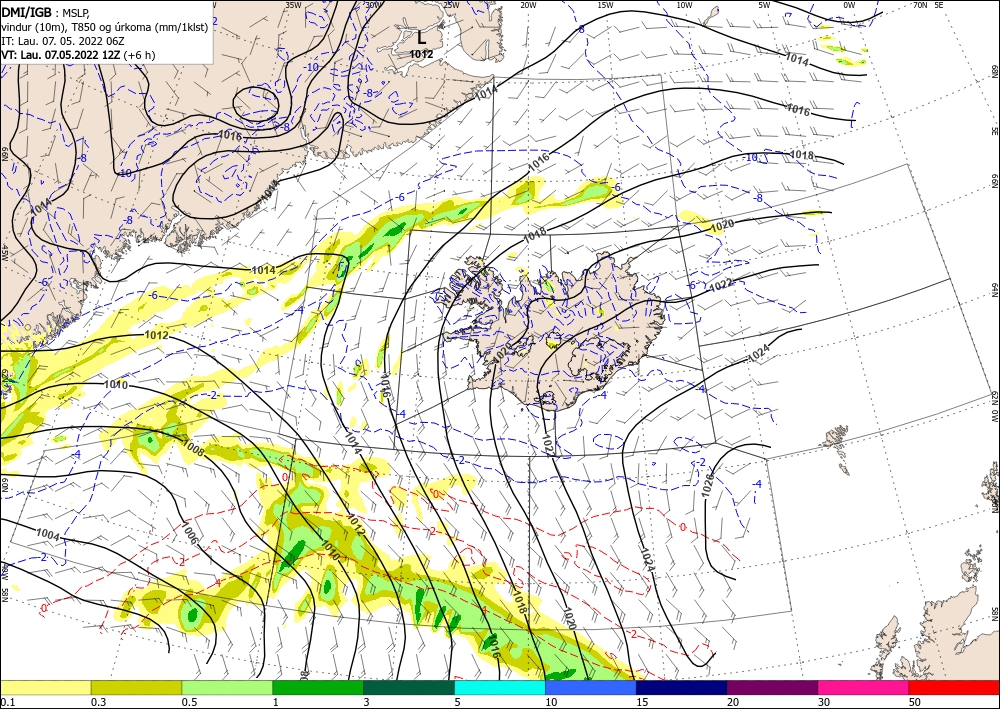Select the pink 30–50 legend swatch
Image resolution: width=1000 pixels, height=709 pixels.
pyautogui.click(x=864, y=687)
